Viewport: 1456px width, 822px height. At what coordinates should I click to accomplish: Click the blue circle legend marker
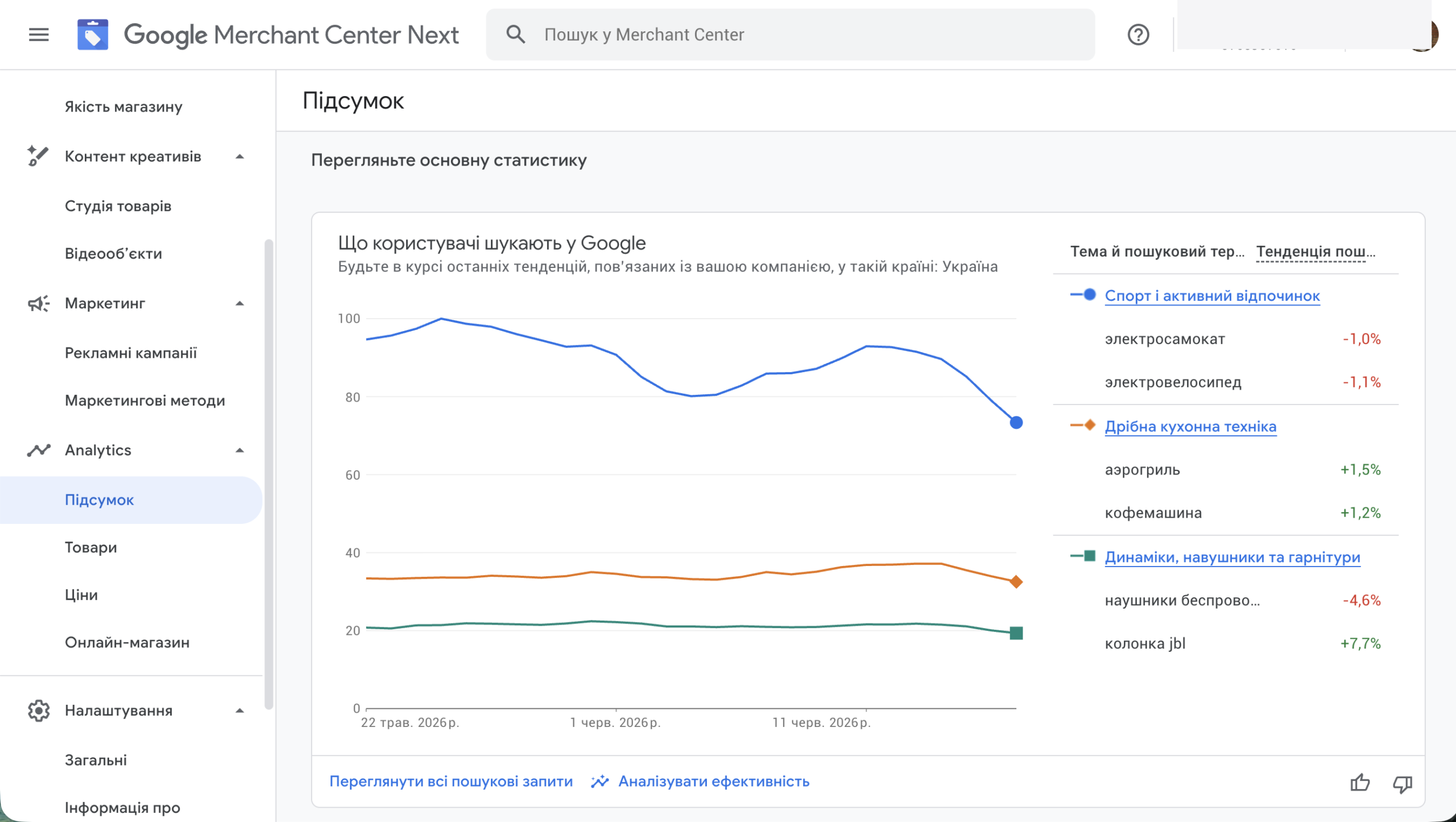pyautogui.click(x=1083, y=295)
